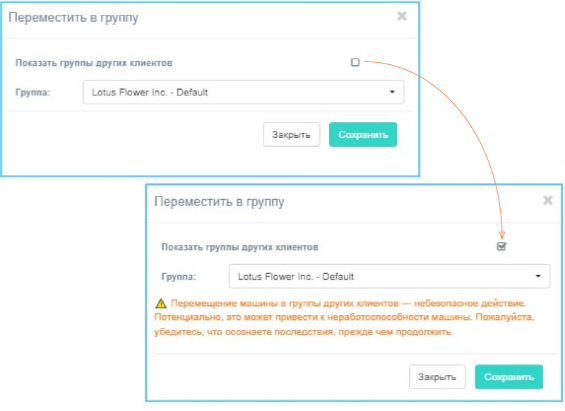The width and height of the screenshot is (565, 411).
Task: Click dropdown arrow of upper Lotus Flower selector
Action: pos(392,92)
